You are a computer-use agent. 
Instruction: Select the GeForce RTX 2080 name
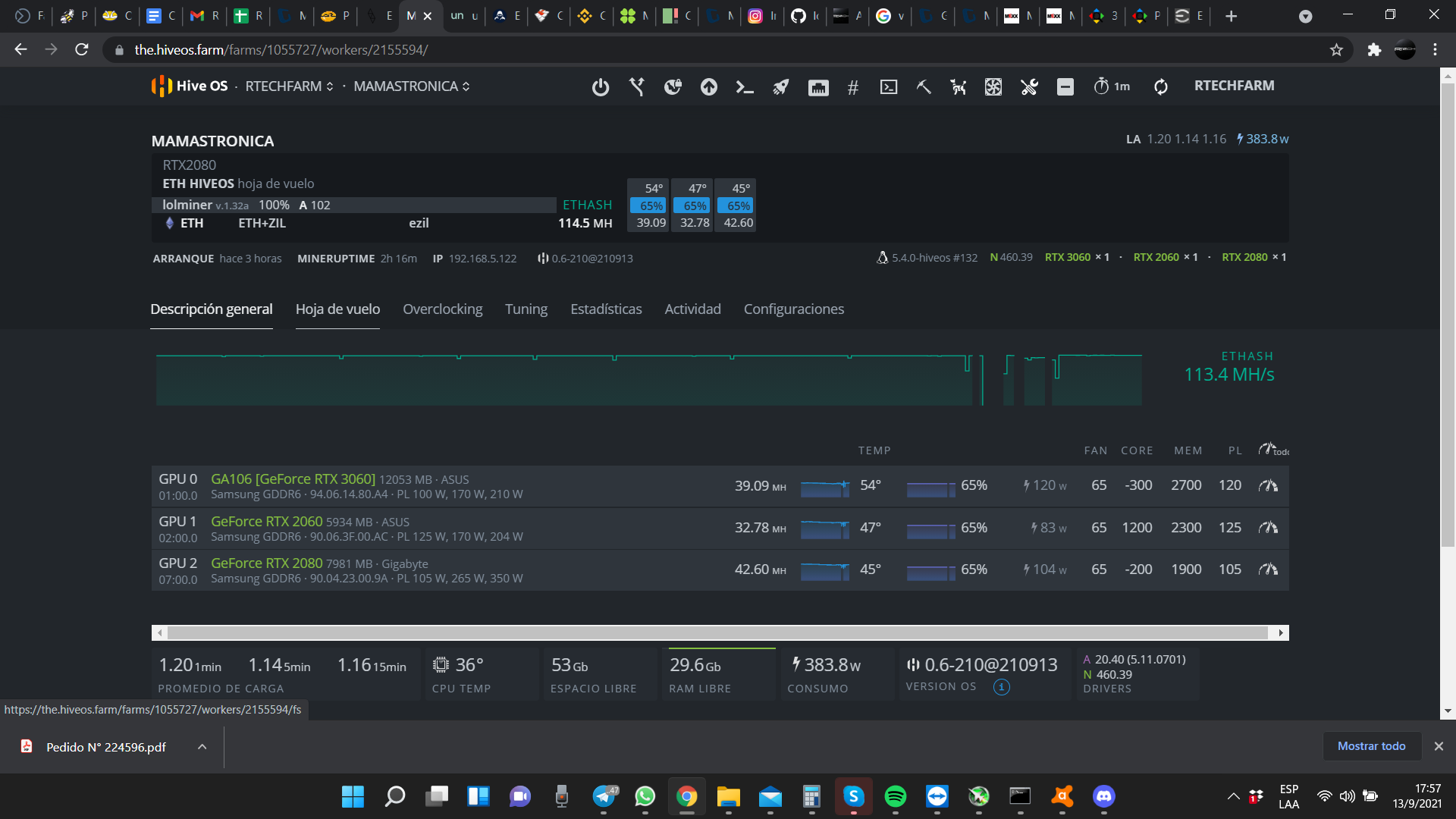point(267,563)
